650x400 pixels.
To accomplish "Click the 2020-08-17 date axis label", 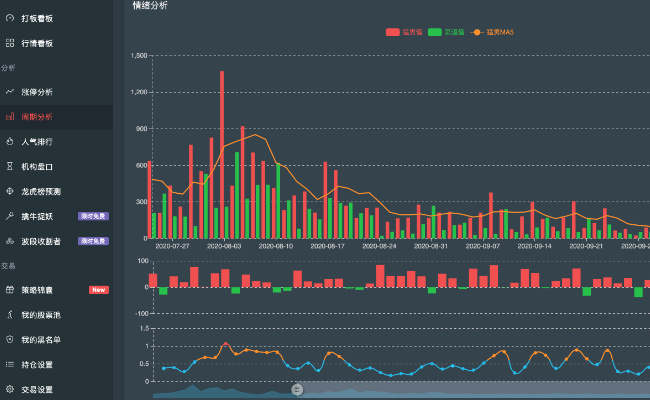I will [327, 246].
